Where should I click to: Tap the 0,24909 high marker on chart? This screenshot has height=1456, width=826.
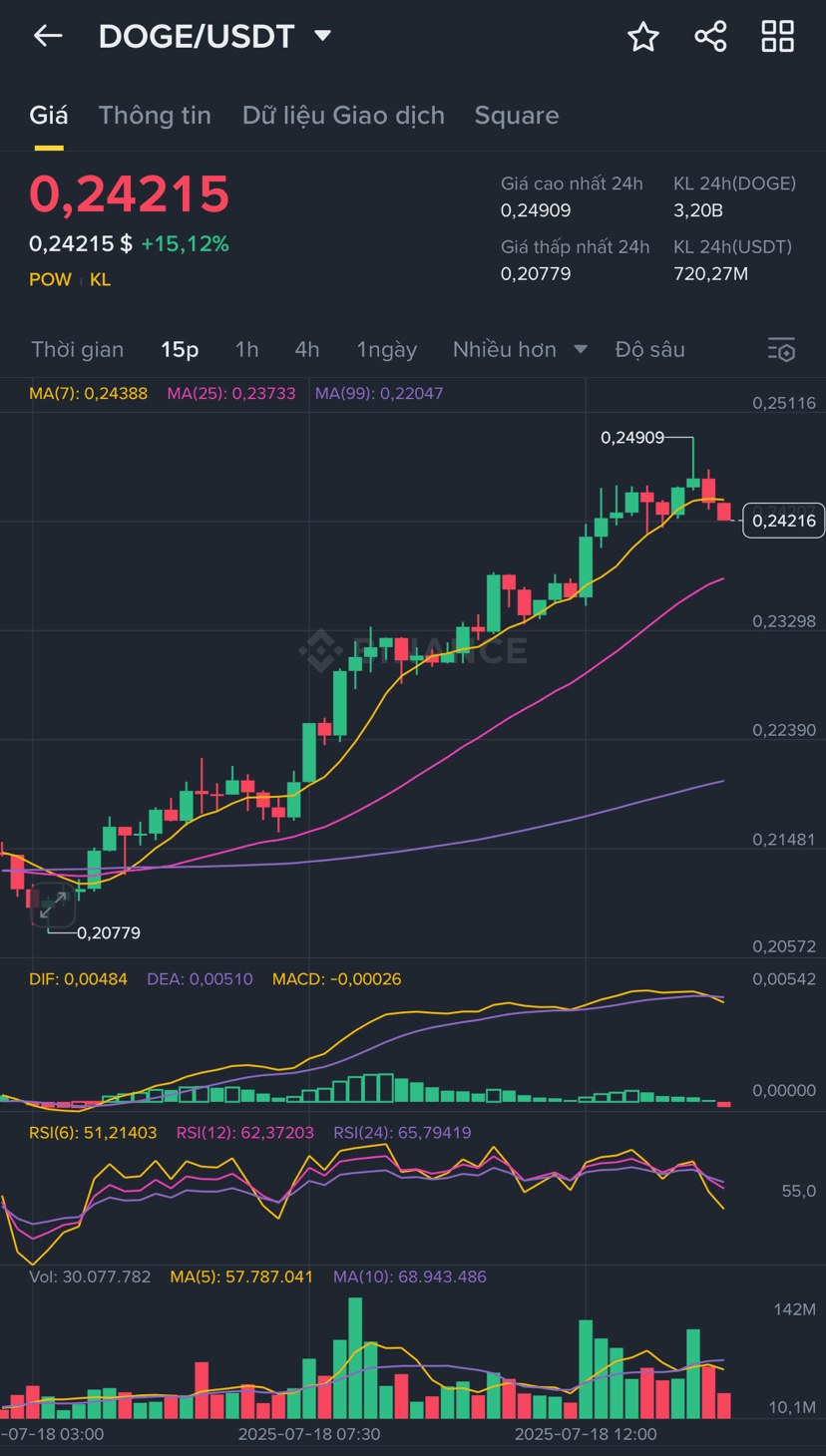coord(632,437)
